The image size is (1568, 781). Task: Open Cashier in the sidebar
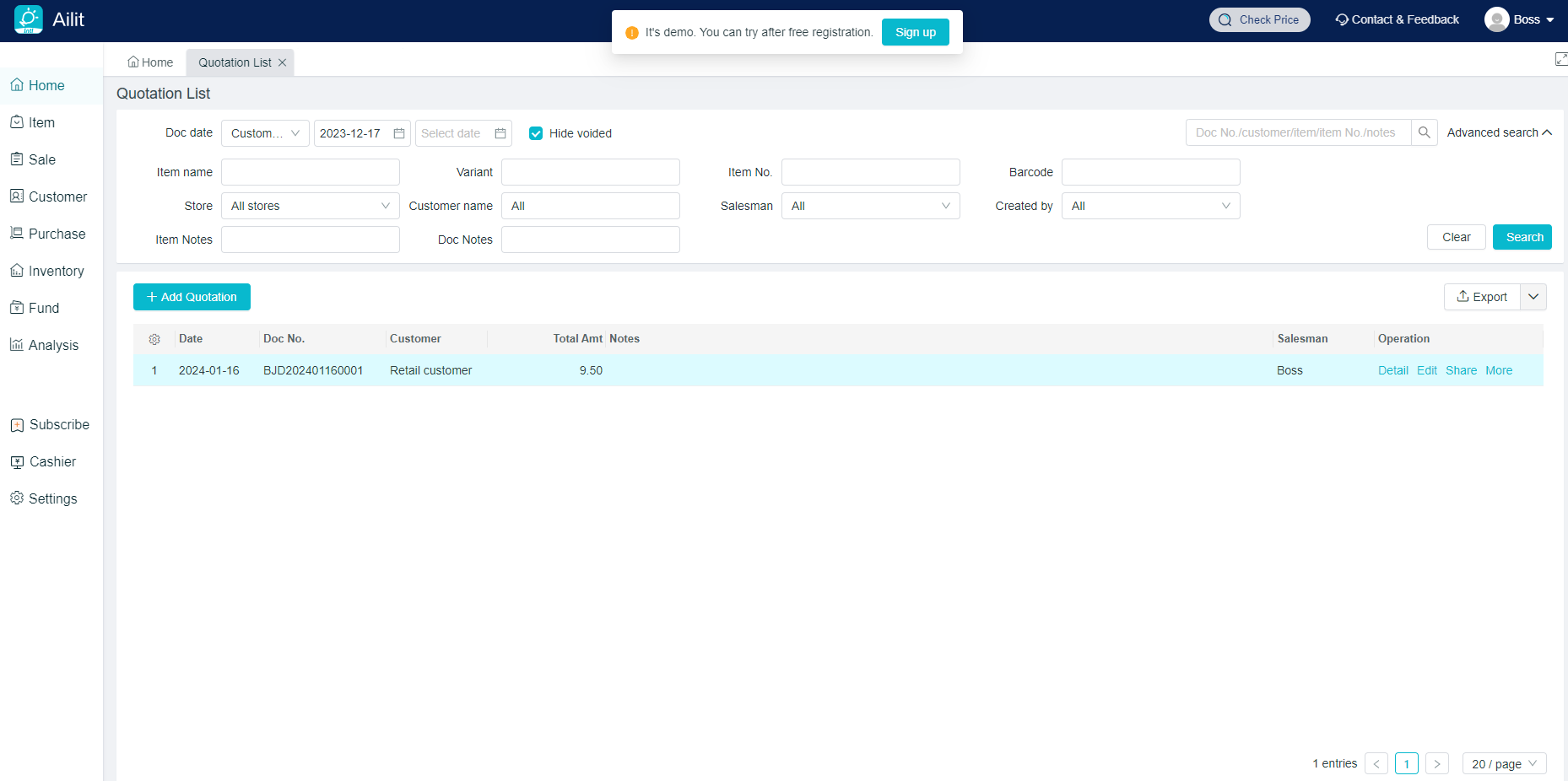[51, 461]
